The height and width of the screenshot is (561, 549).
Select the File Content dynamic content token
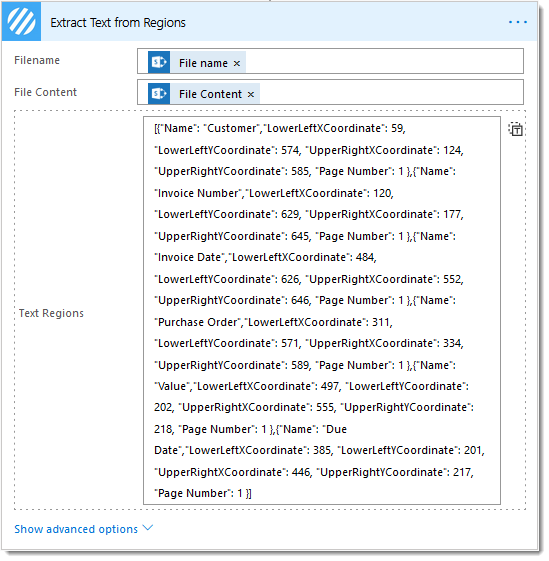click(x=210, y=94)
